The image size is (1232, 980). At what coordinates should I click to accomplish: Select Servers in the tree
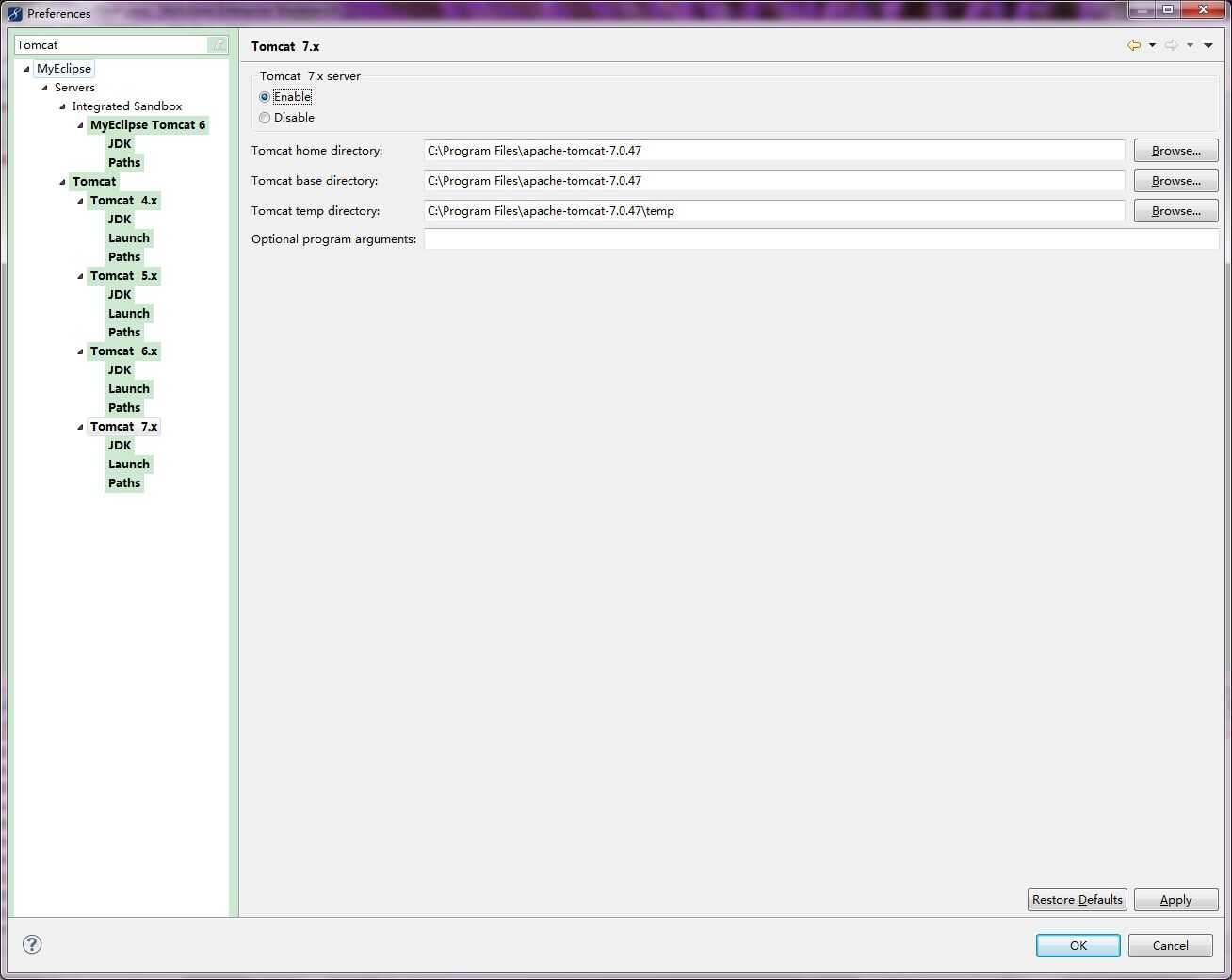coord(74,88)
